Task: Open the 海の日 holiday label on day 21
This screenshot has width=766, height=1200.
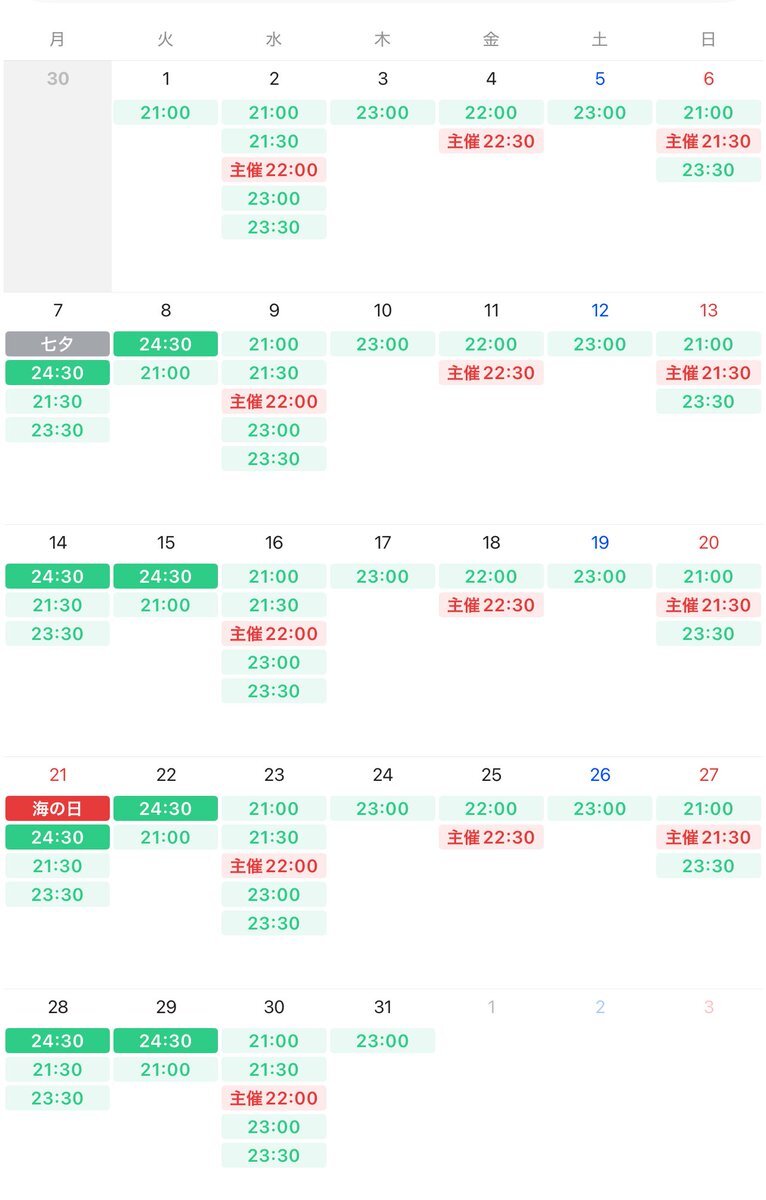Action: coord(57,808)
